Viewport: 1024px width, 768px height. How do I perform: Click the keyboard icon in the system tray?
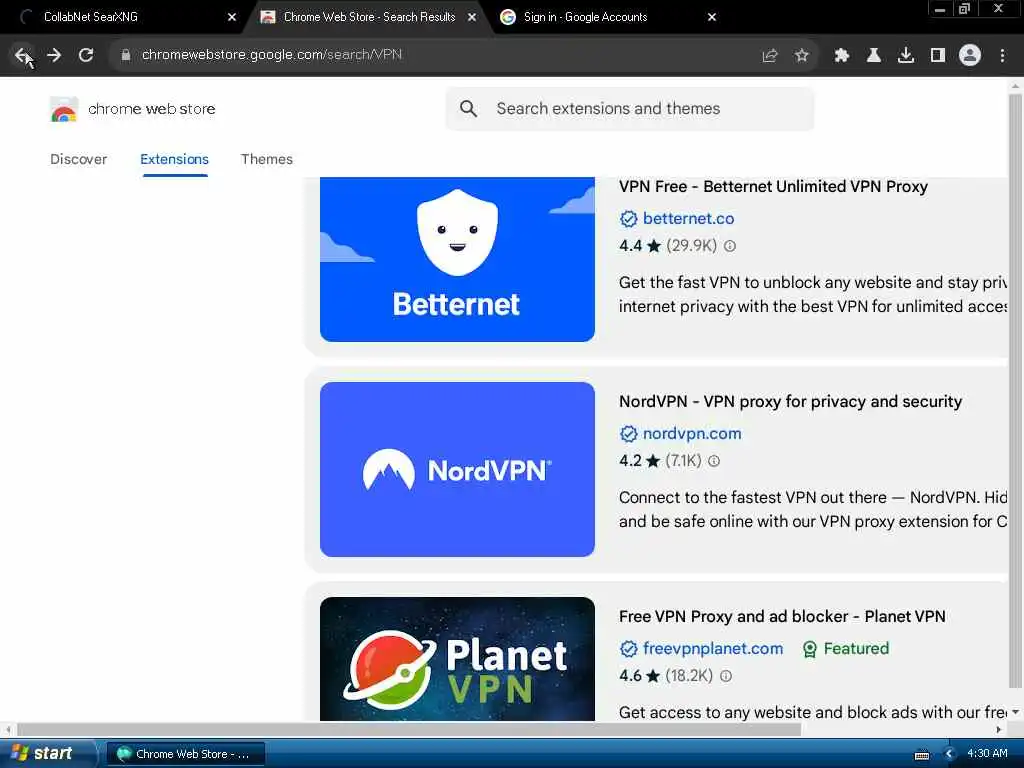[922, 755]
